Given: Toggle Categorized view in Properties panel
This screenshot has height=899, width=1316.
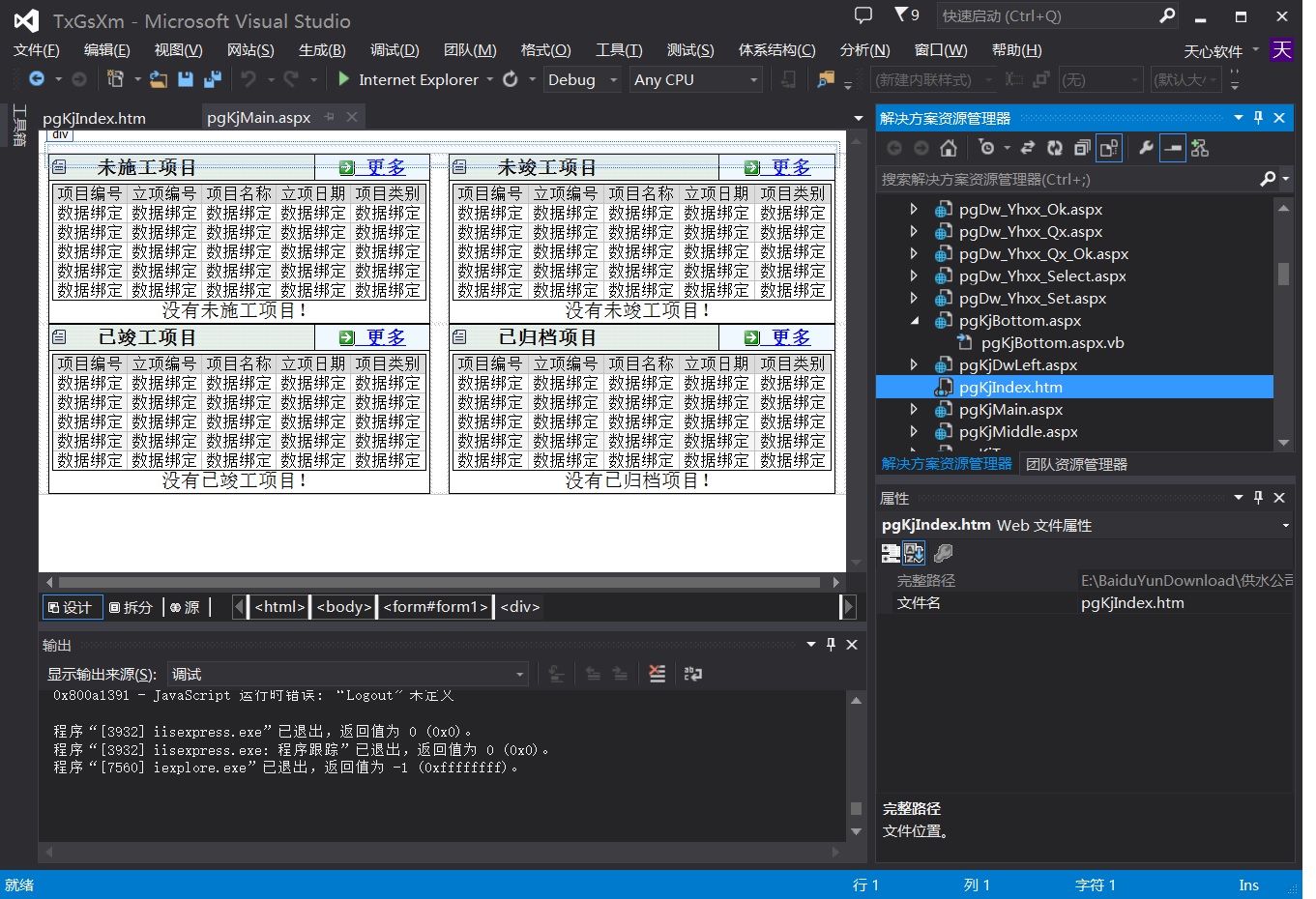Looking at the screenshot, I should (891, 553).
